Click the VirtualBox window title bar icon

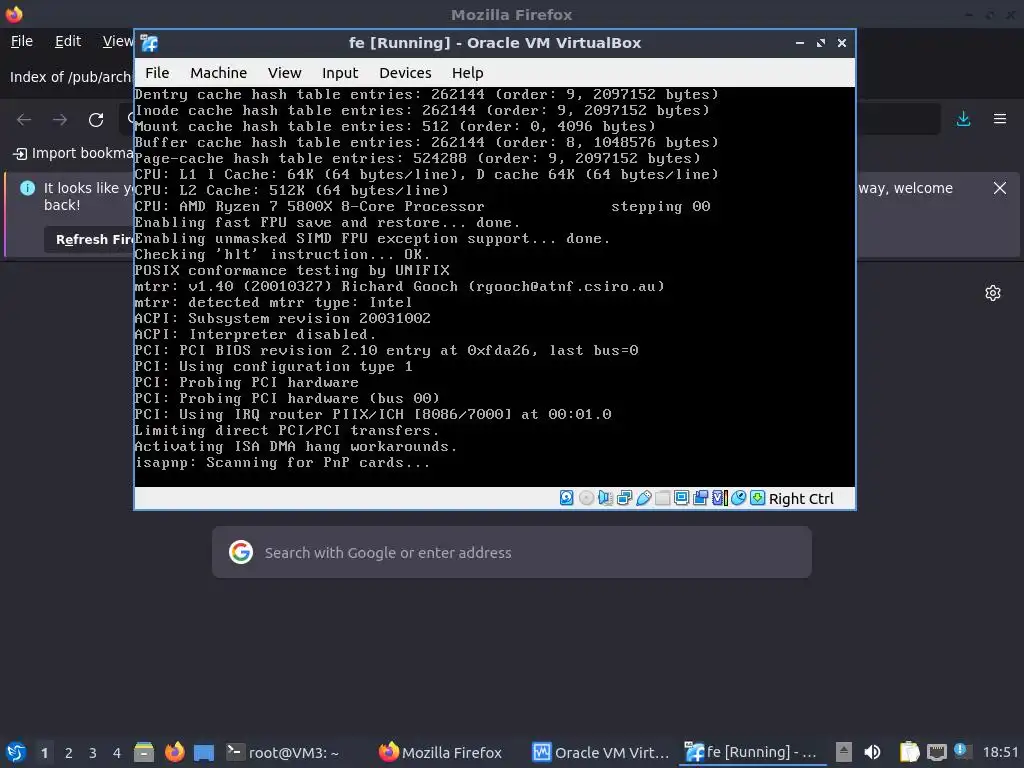149,43
